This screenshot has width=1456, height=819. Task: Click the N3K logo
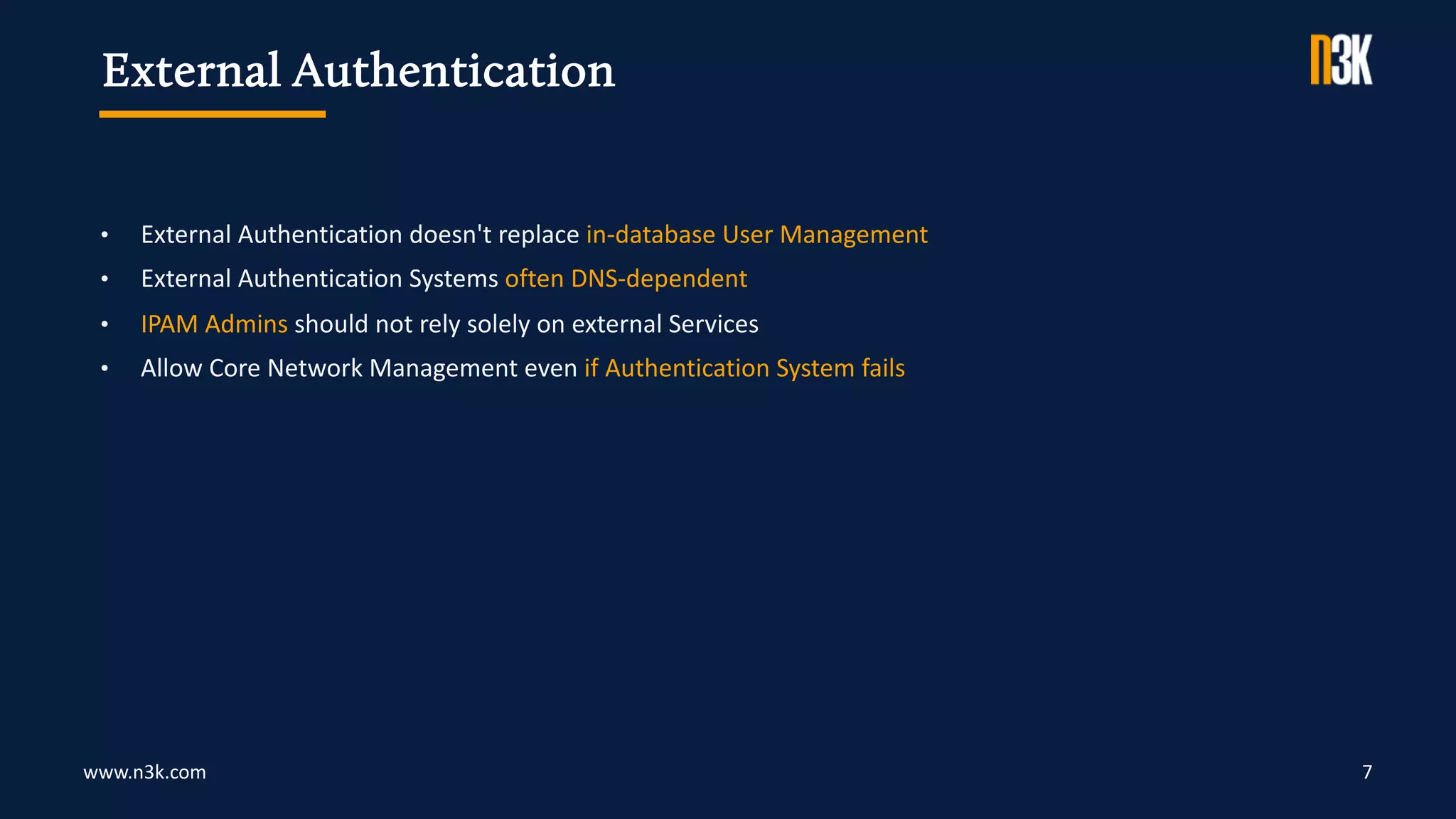(x=1342, y=60)
